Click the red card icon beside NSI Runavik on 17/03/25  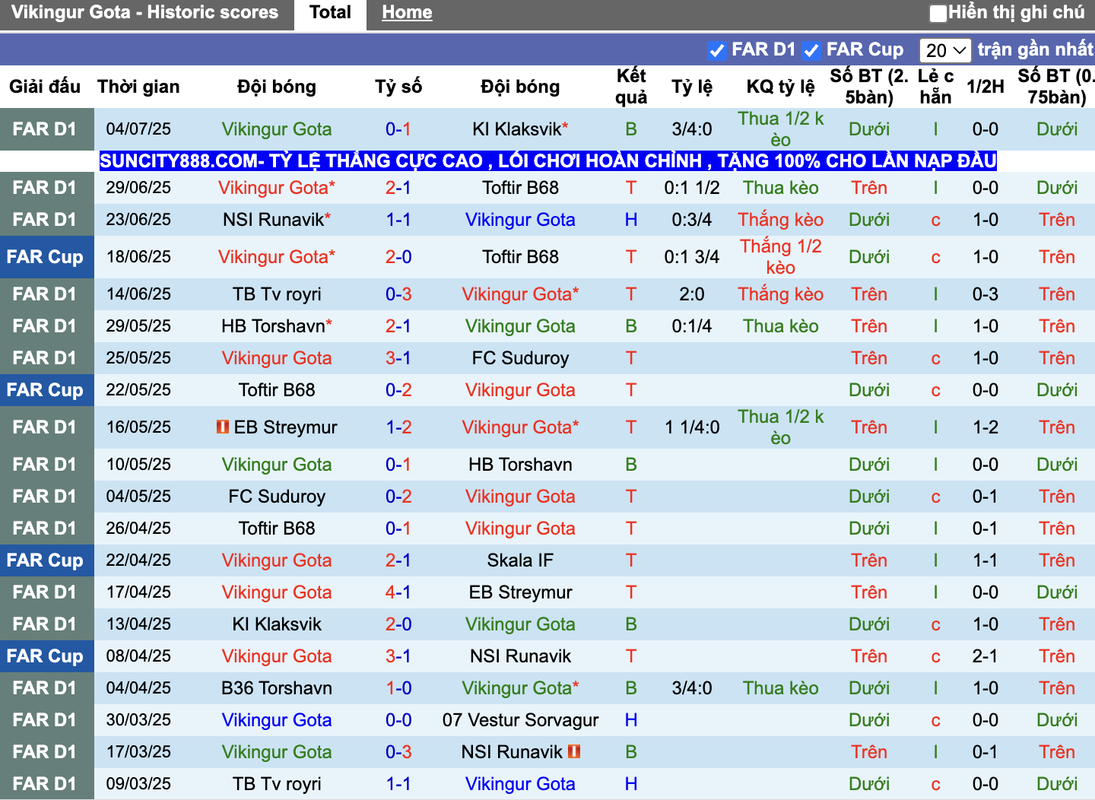pos(574,751)
